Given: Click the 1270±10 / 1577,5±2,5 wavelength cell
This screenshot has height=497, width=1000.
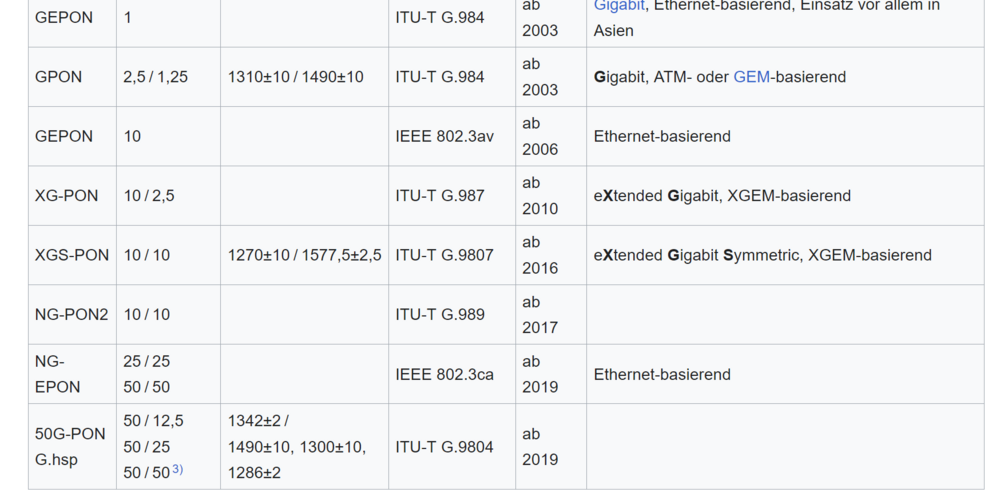Looking at the screenshot, I should [x=304, y=255].
